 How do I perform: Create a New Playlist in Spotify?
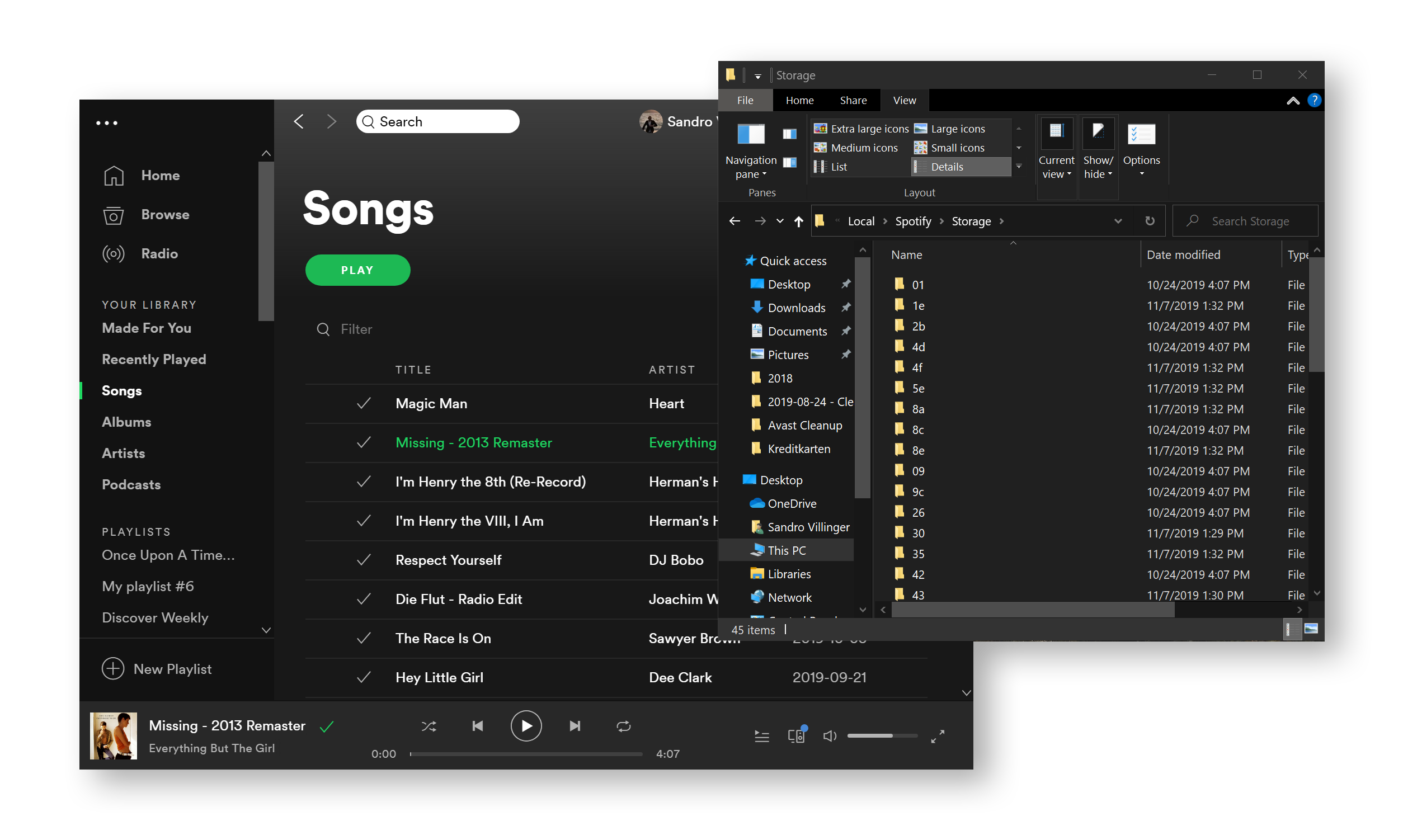click(157, 669)
